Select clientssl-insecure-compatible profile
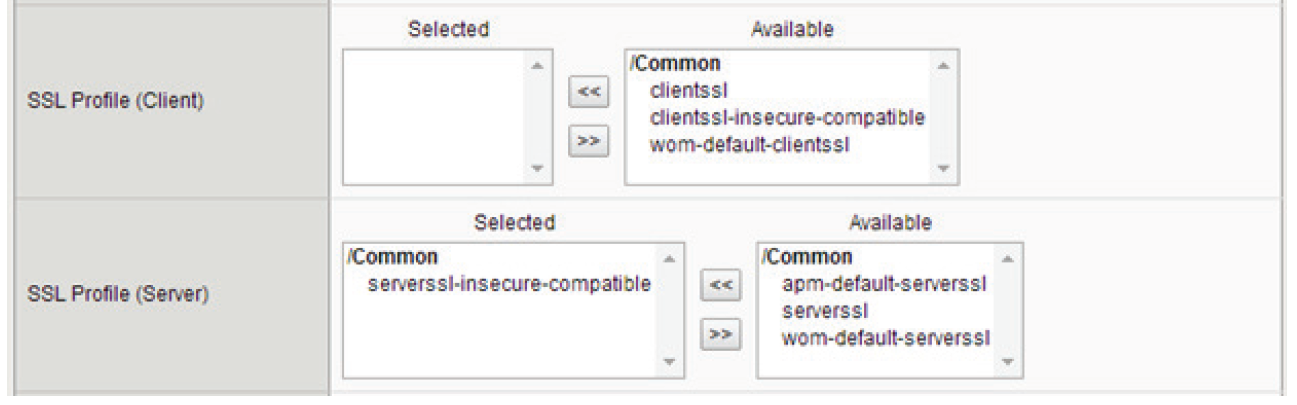Viewport: 1297px width, 405px height. point(787,118)
